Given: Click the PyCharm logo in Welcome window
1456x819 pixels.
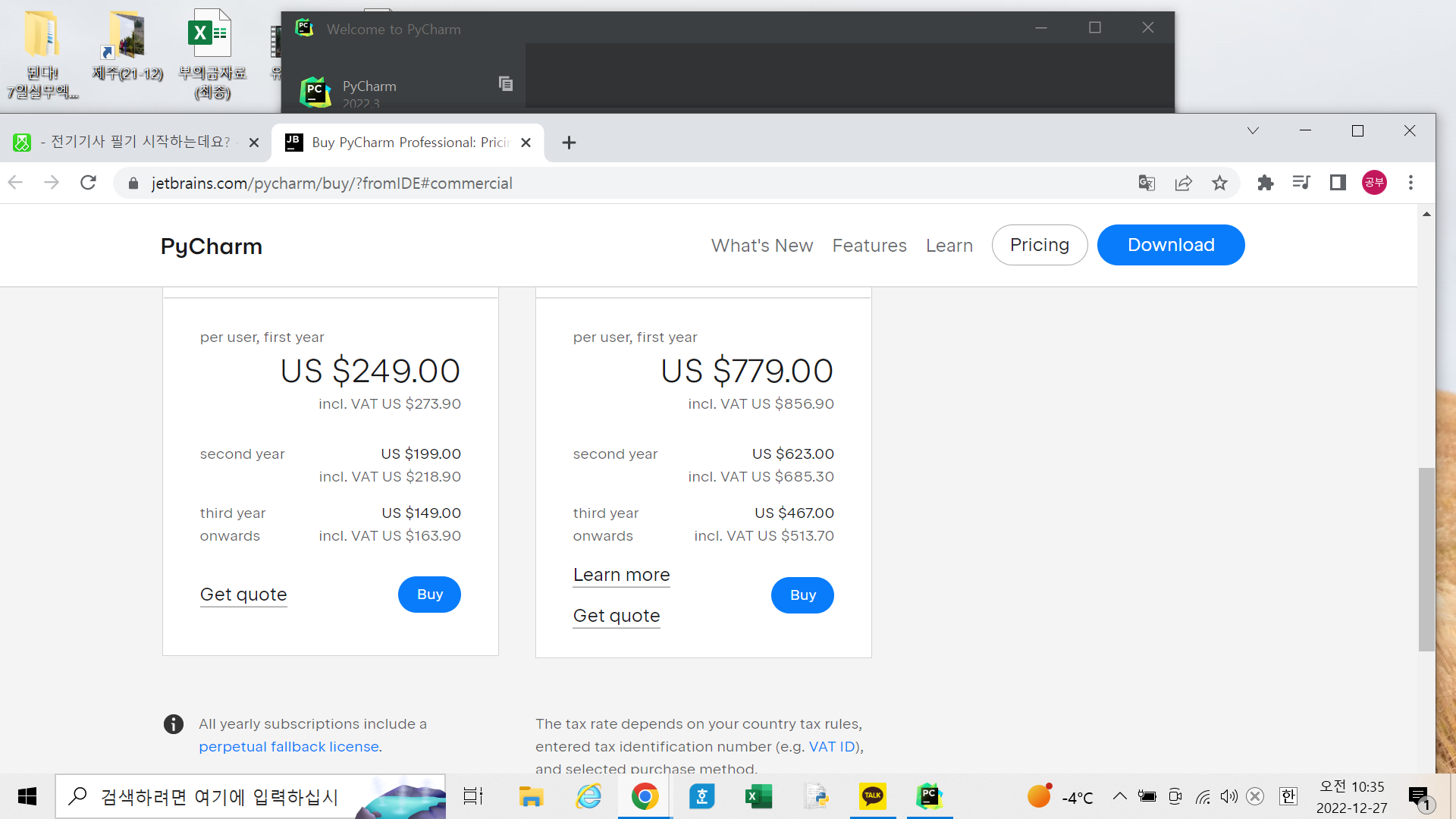Looking at the screenshot, I should (315, 92).
